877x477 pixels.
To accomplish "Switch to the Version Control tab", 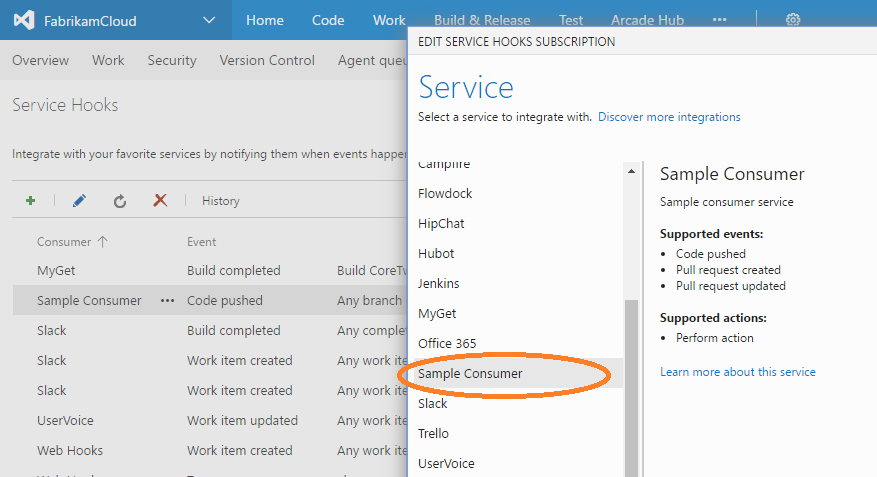I will tap(267, 60).
